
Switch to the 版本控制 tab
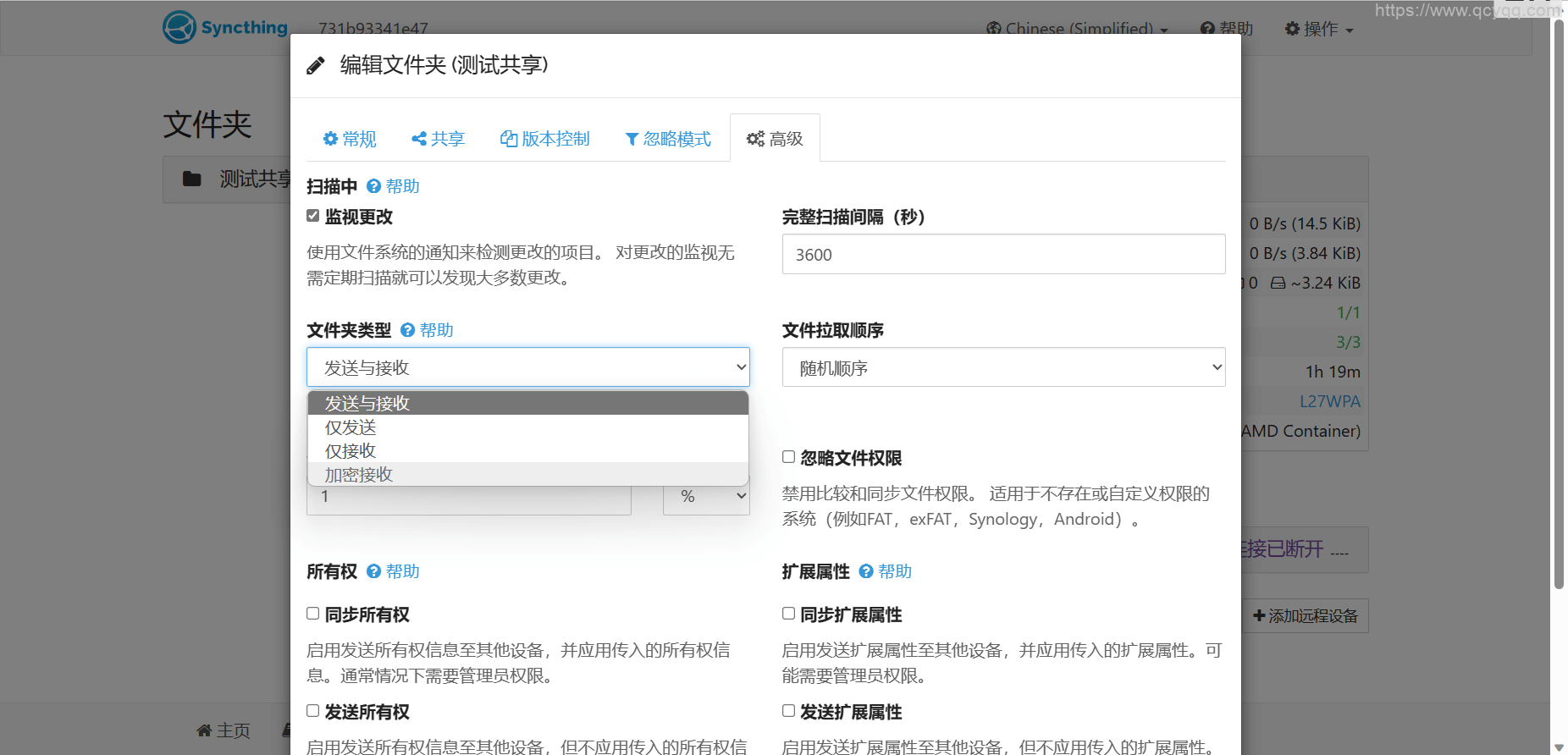pos(545,139)
